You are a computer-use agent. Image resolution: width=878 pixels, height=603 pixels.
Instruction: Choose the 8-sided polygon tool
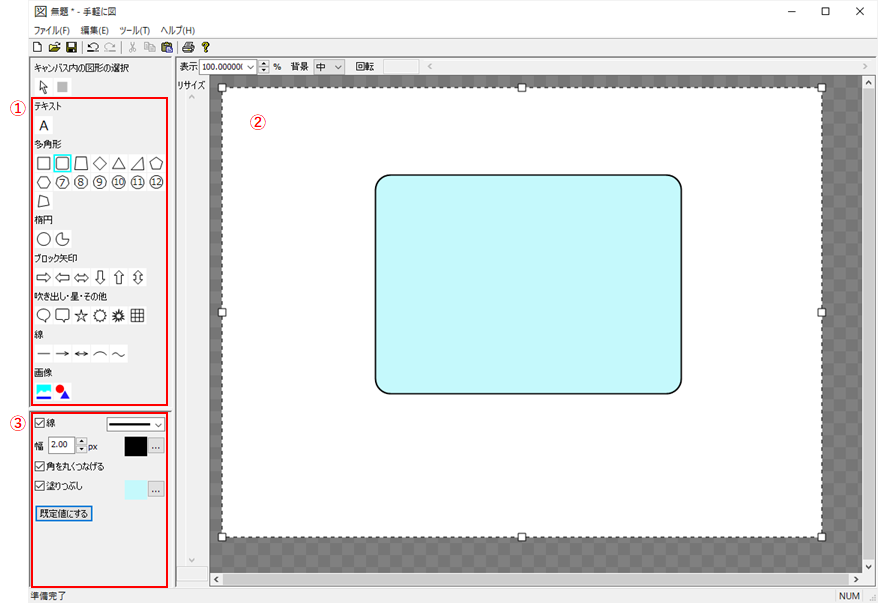pyautogui.click(x=81, y=182)
